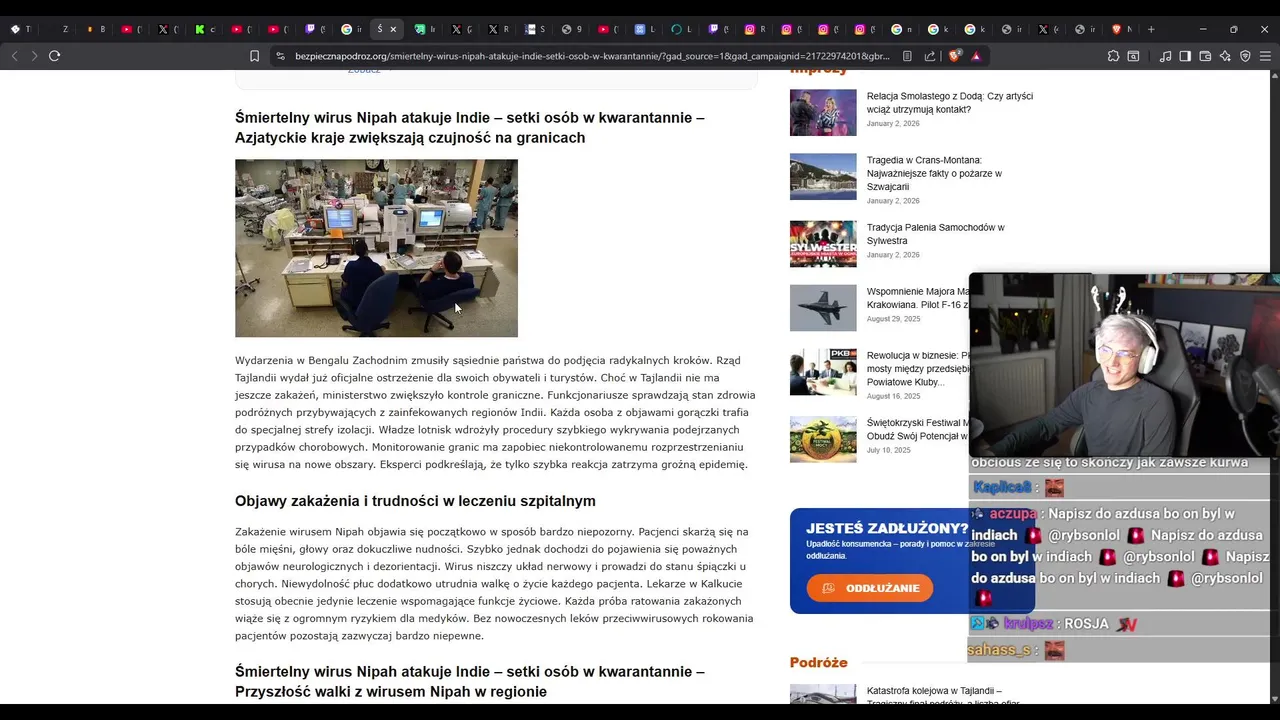Click the fighter jet thumbnail
1280x720 pixels.
click(823, 308)
